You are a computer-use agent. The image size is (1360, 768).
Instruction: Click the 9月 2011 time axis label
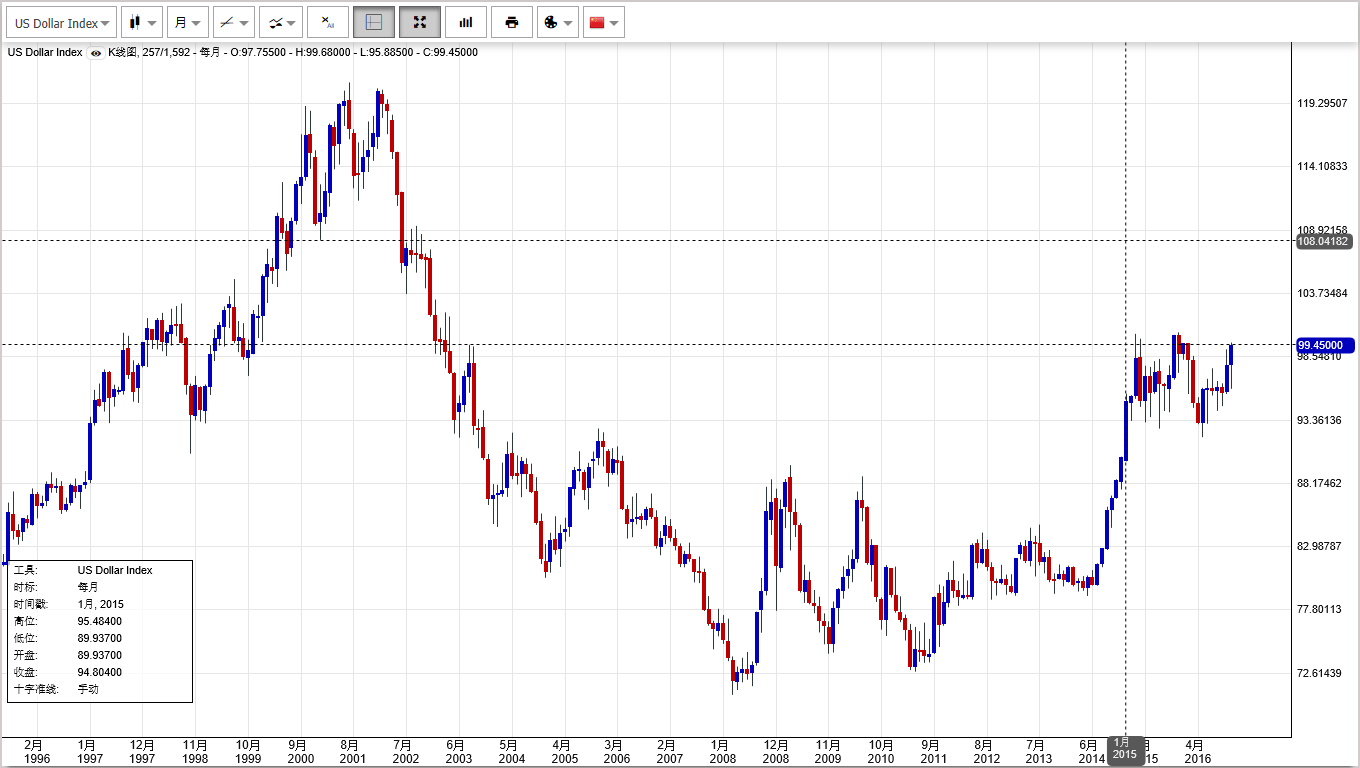pyautogui.click(x=932, y=751)
